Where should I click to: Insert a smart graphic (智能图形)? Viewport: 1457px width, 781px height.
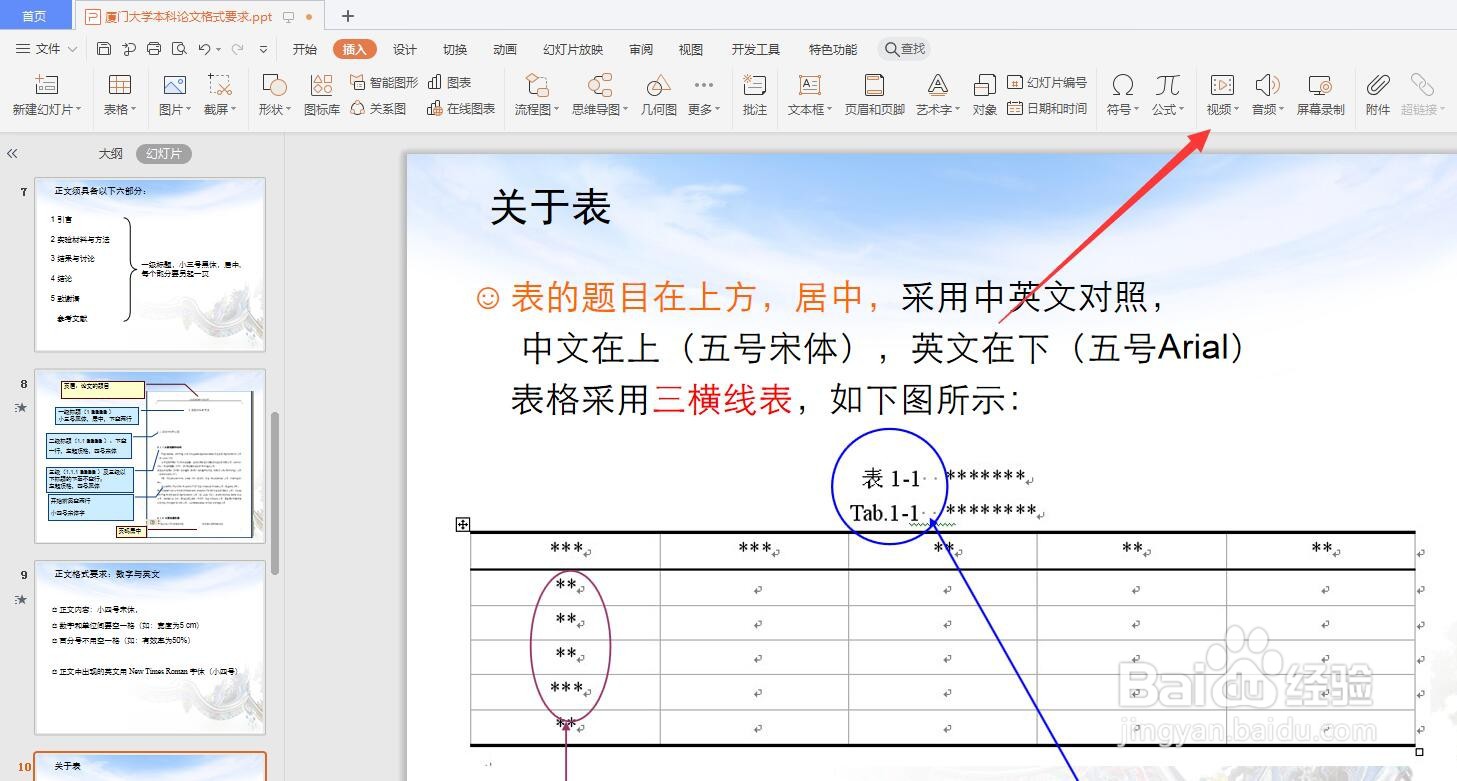click(x=384, y=82)
